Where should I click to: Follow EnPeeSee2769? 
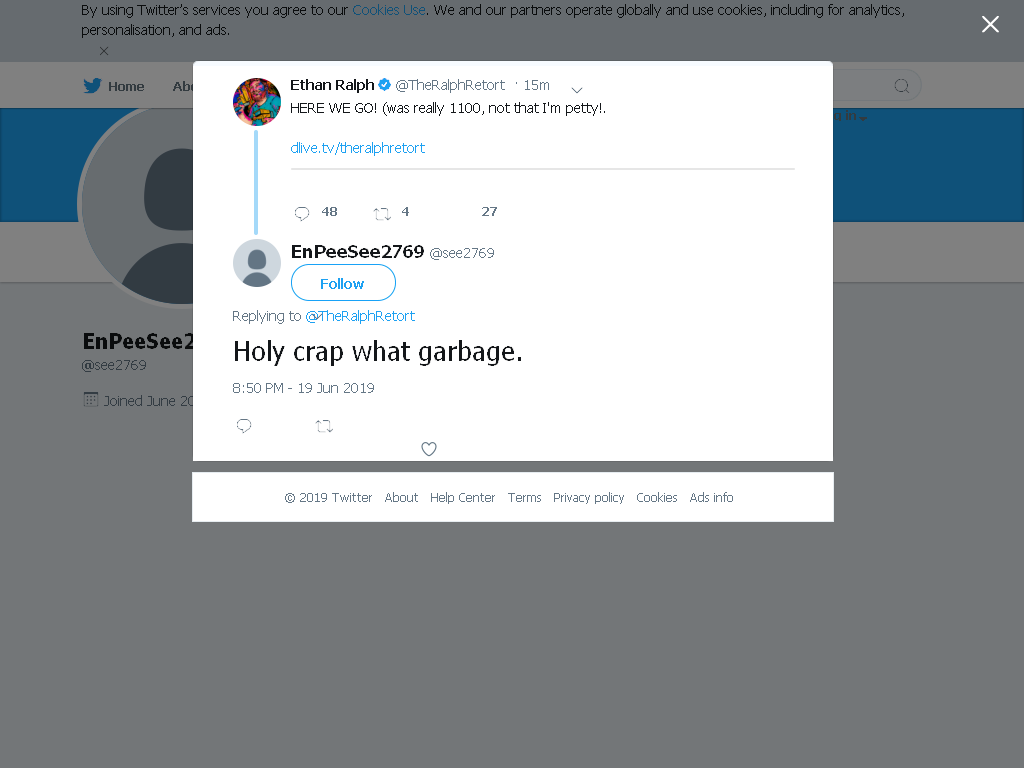click(343, 283)
